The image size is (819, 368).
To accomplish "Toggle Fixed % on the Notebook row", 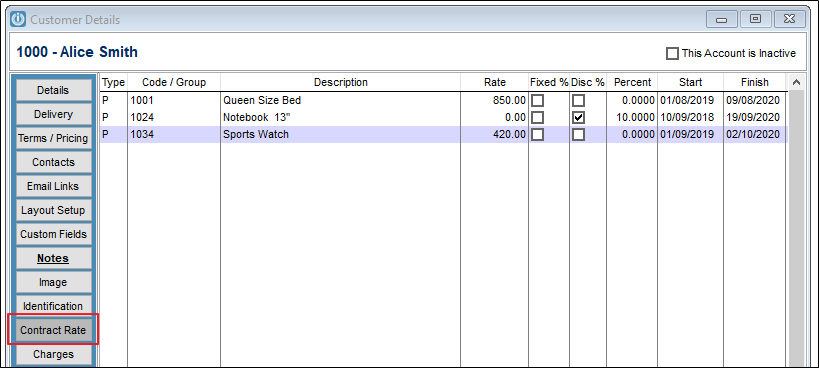I will (x=537, y=117).
